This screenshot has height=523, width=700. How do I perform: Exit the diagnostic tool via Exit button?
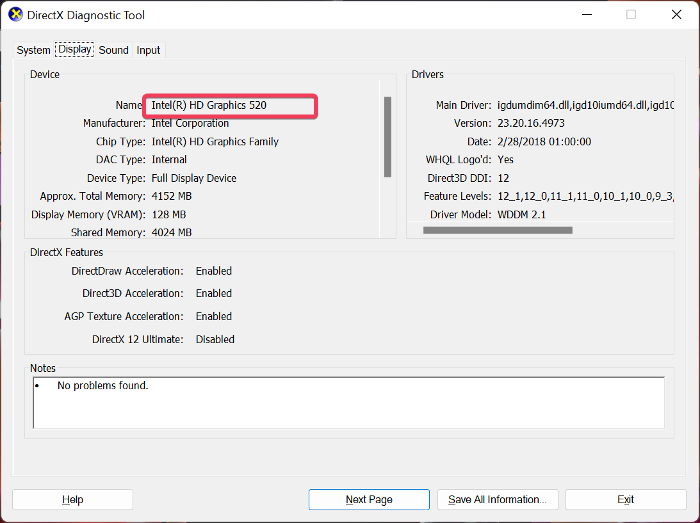(x=625, y=499)
